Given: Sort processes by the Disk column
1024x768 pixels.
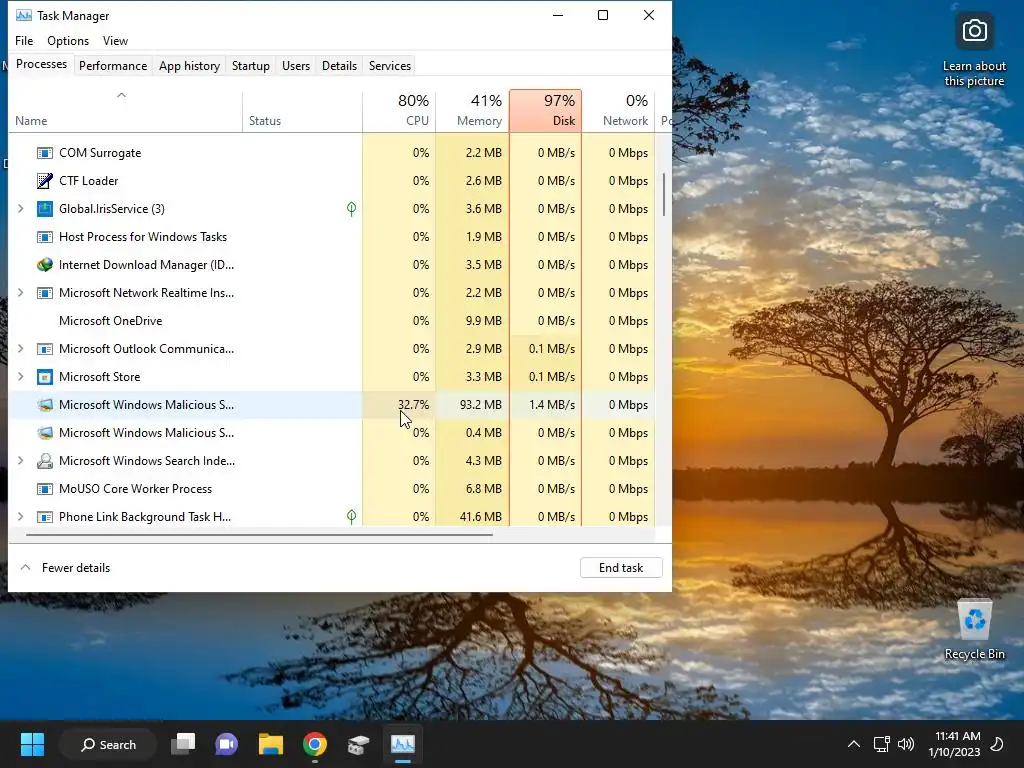Looking at the screenshot, I should pyautogui.click(x=545, y=112).
